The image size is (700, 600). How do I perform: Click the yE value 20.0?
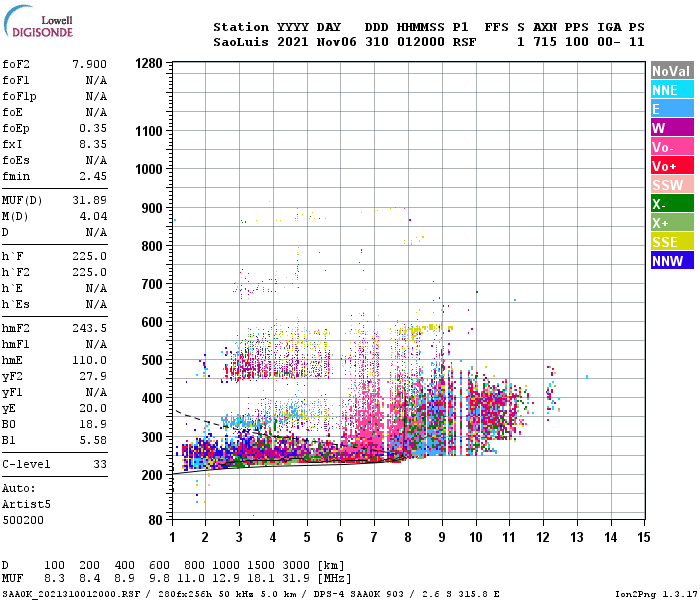pos(93,408)
